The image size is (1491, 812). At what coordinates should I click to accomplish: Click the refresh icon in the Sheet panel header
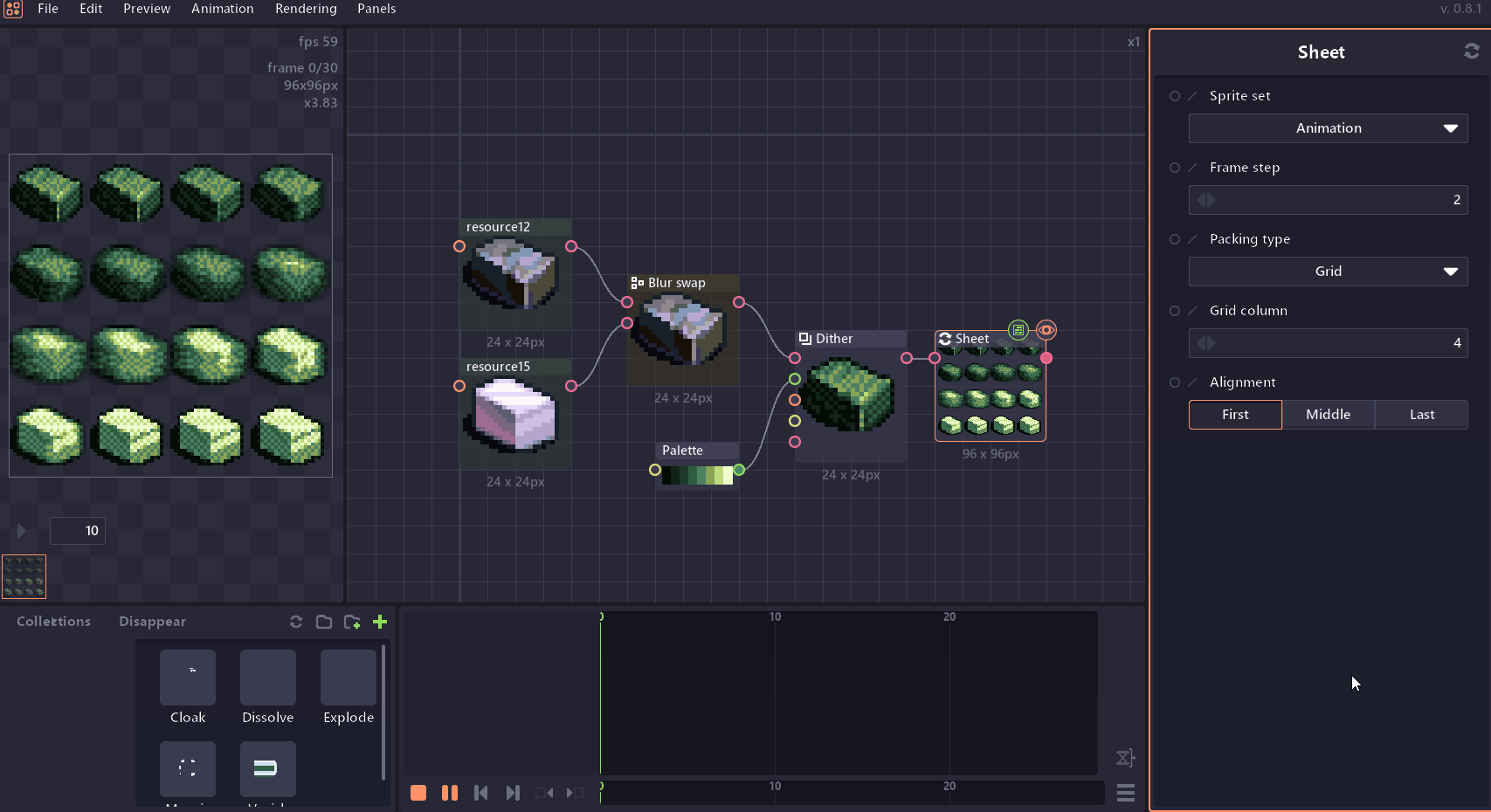point(1471,51)
